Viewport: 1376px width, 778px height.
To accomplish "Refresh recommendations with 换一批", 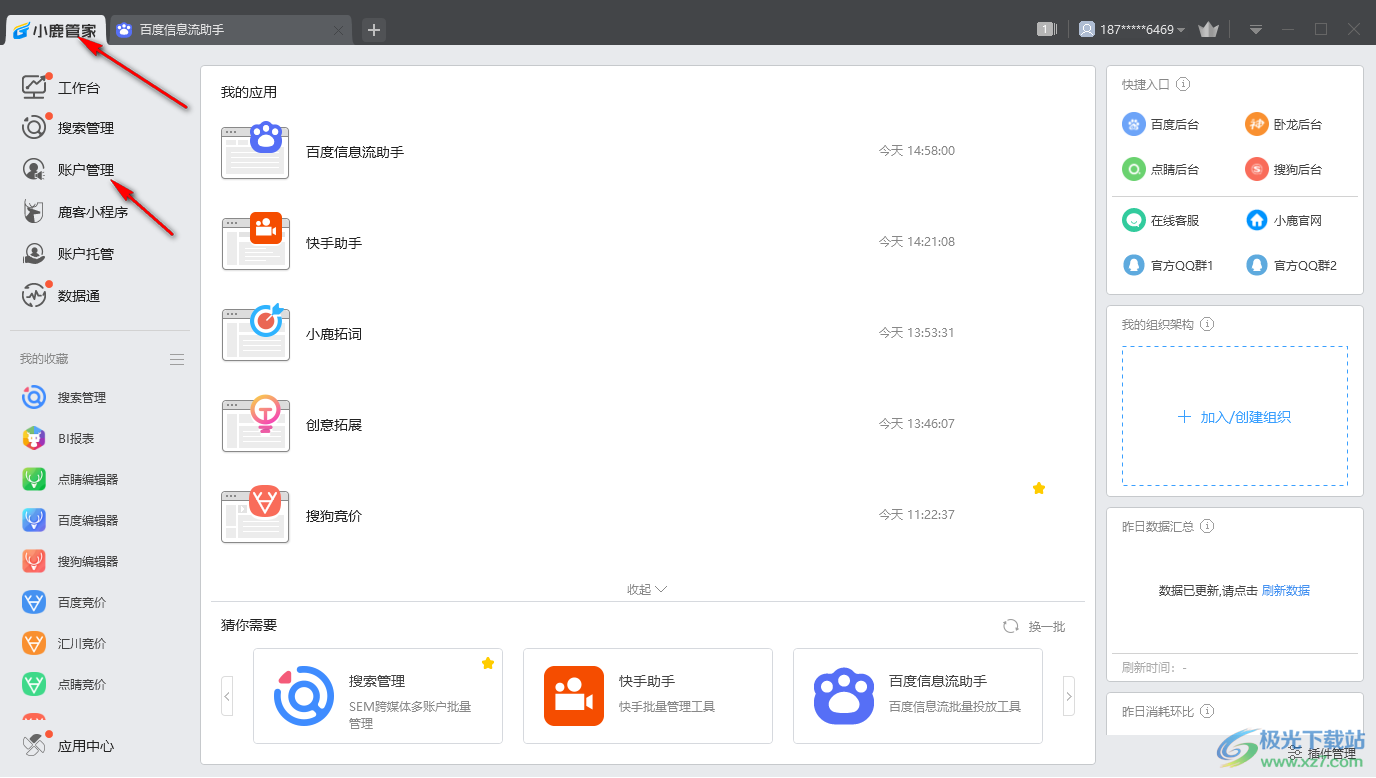I will 1035,626.
